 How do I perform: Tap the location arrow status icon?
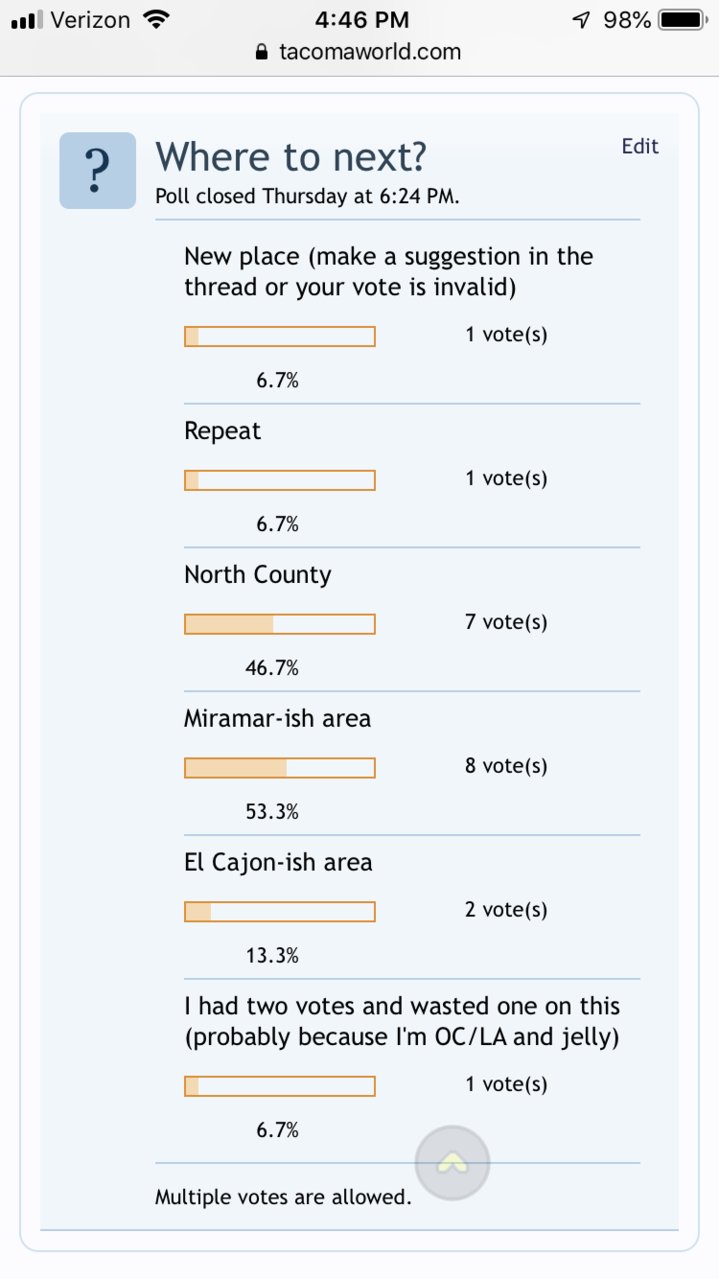pos(581,20)
